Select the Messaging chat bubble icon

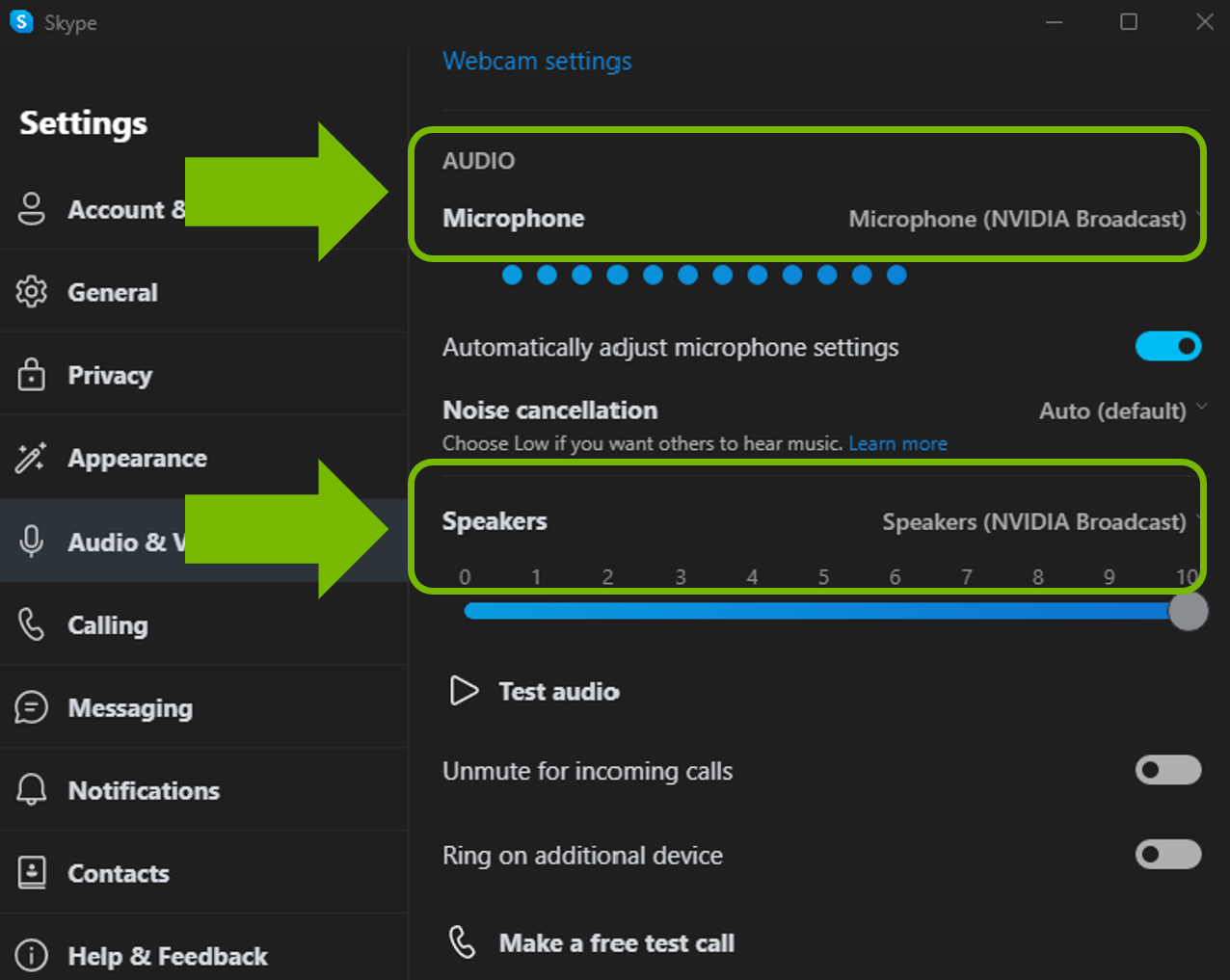pyautogui.click(x=31, y=707)
